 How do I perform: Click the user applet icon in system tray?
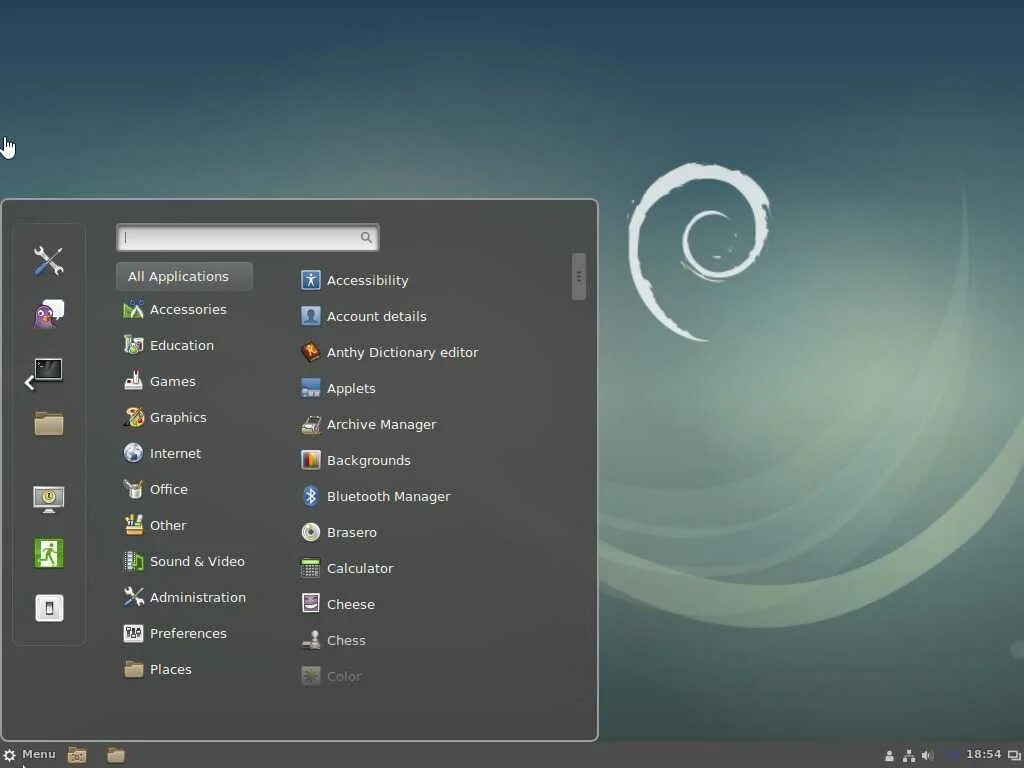pos(889,756)
